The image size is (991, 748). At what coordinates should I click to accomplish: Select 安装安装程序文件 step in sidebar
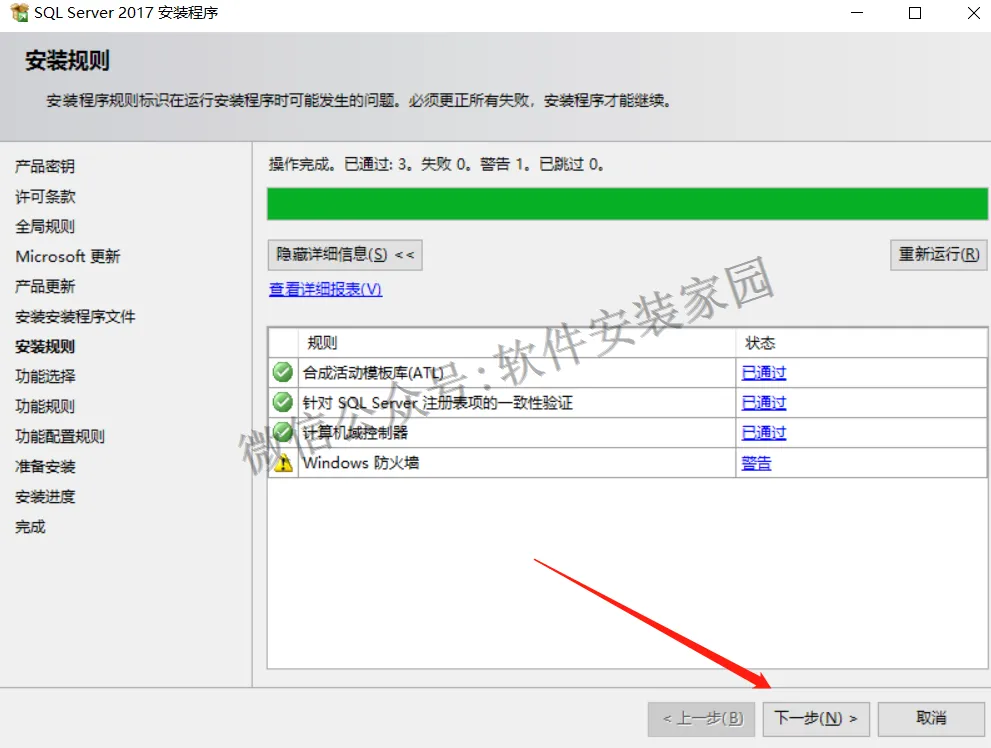pos(75,317)
